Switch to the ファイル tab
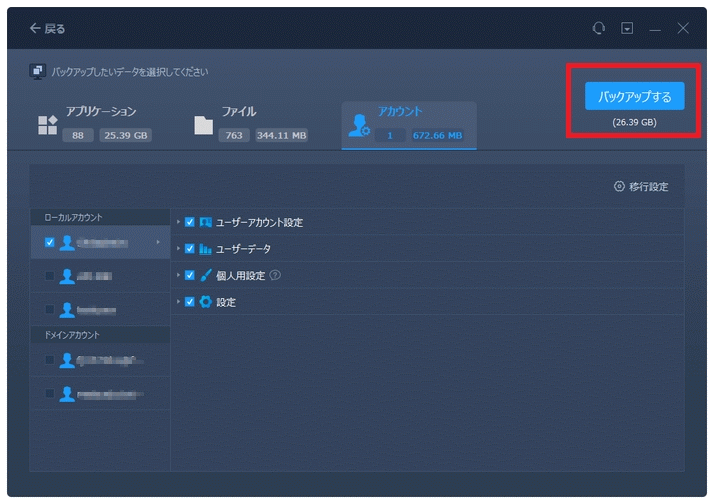Image resolution: width=714 pixels, height=504 pixels. pyautogui.click(x=250, y=123)
